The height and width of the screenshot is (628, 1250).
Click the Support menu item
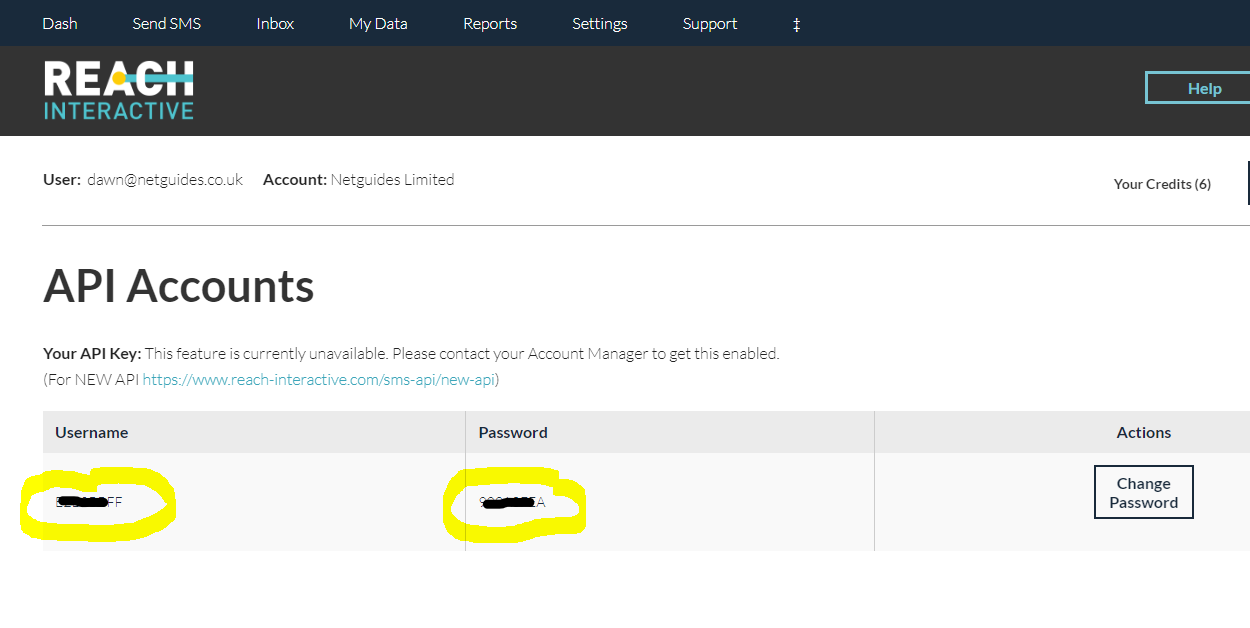710,24
